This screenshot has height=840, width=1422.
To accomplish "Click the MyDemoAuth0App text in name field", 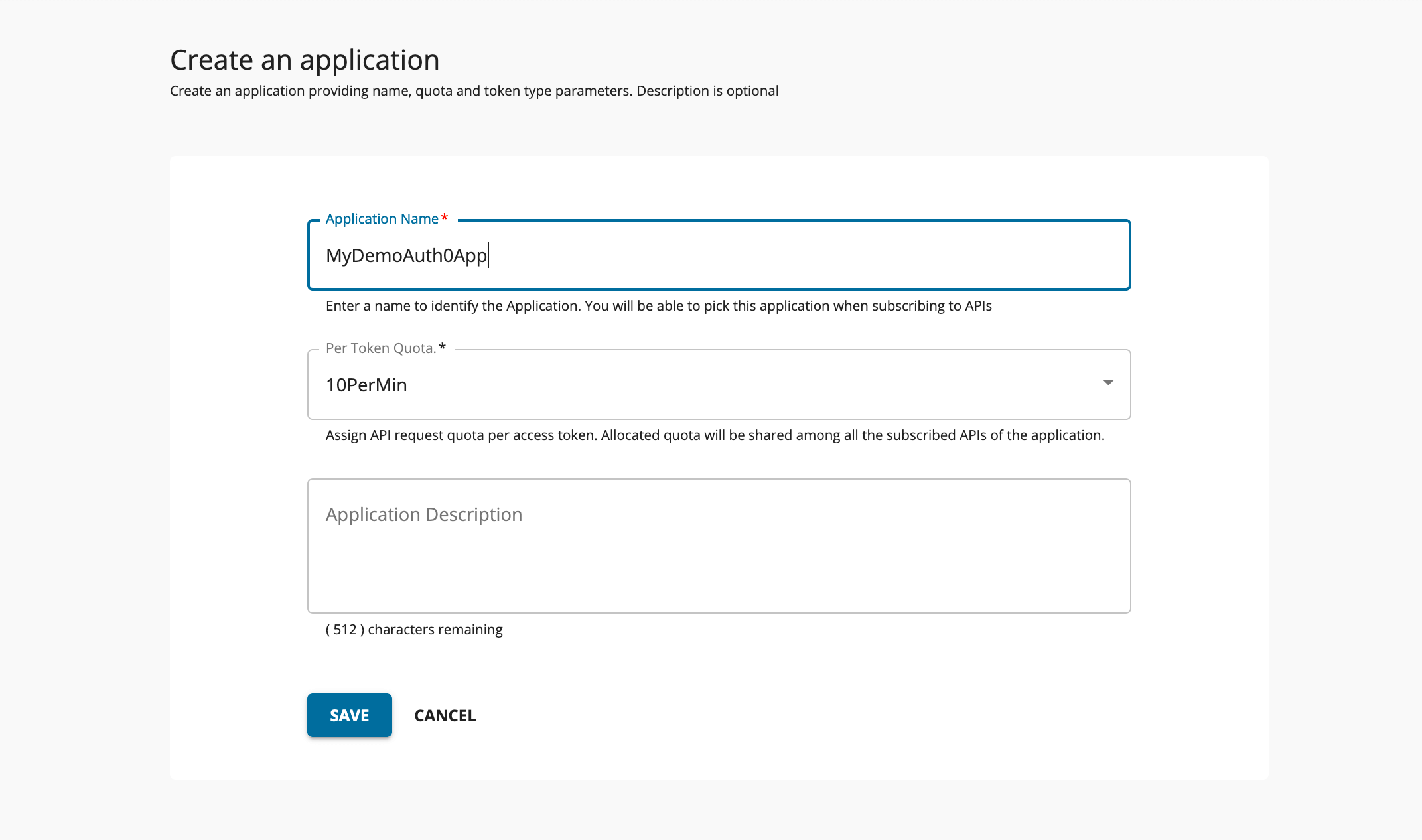I will 406,255.
